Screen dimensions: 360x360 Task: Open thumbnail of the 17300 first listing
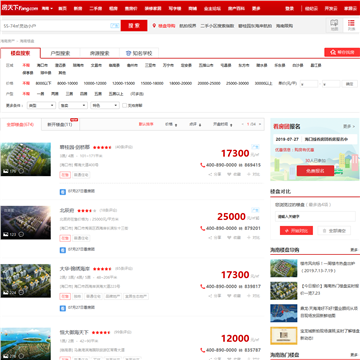tap(26, 159)
